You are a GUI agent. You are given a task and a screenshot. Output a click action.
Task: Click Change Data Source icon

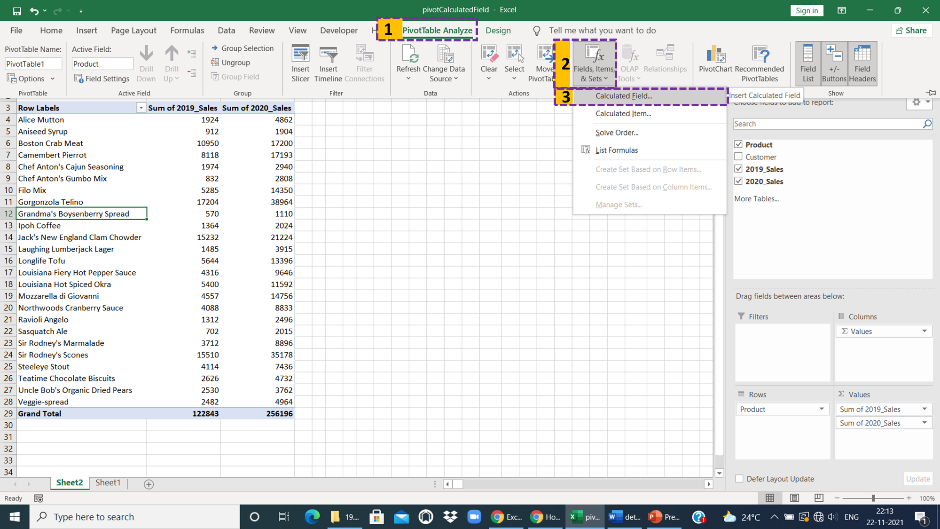point(443,54)
